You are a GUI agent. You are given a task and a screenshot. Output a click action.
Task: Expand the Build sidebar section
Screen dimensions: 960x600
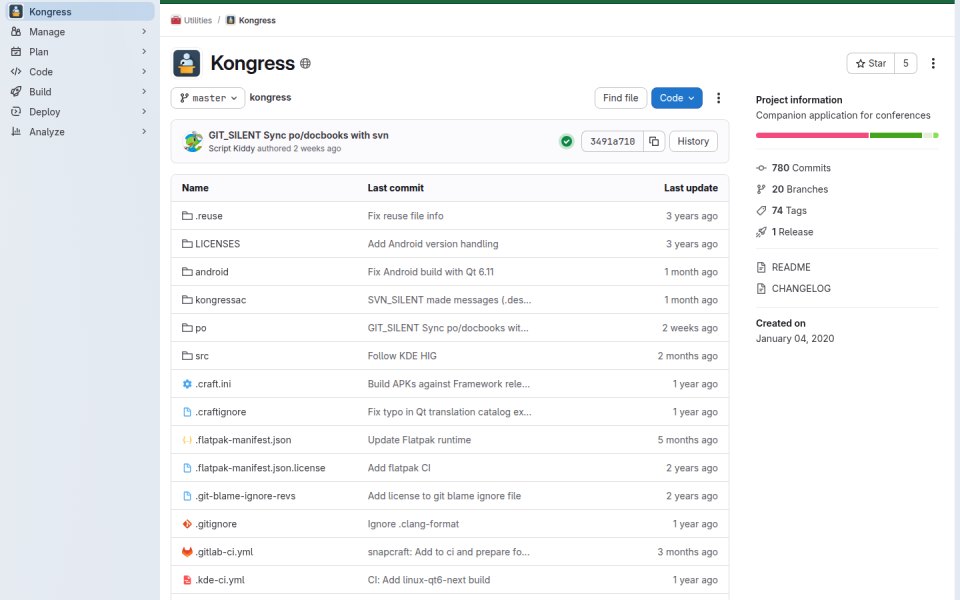tap(80, 92)
